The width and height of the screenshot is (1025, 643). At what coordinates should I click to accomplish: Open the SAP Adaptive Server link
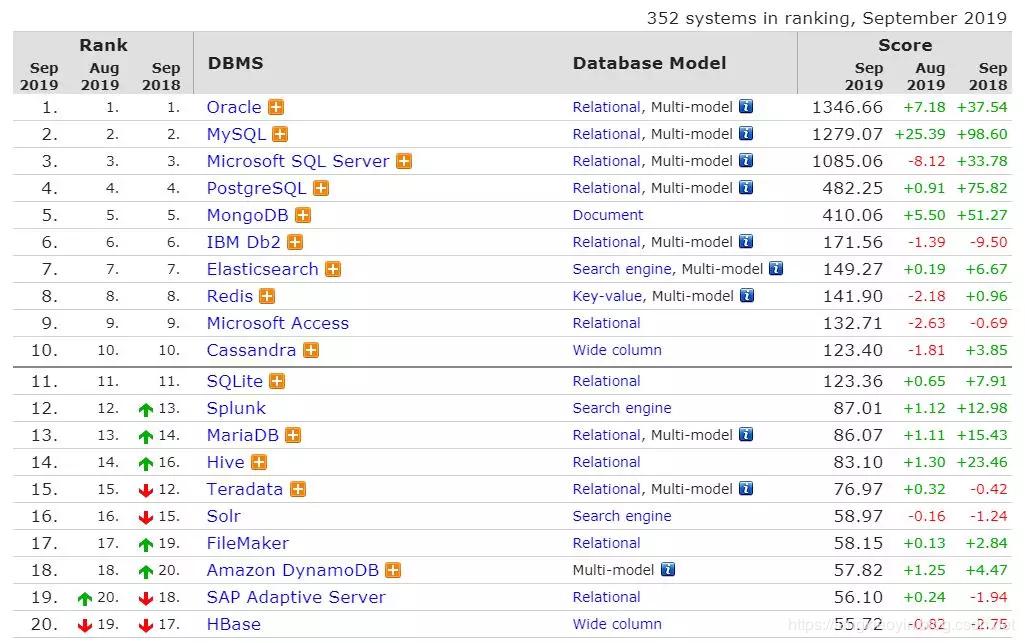click(296, 597)
